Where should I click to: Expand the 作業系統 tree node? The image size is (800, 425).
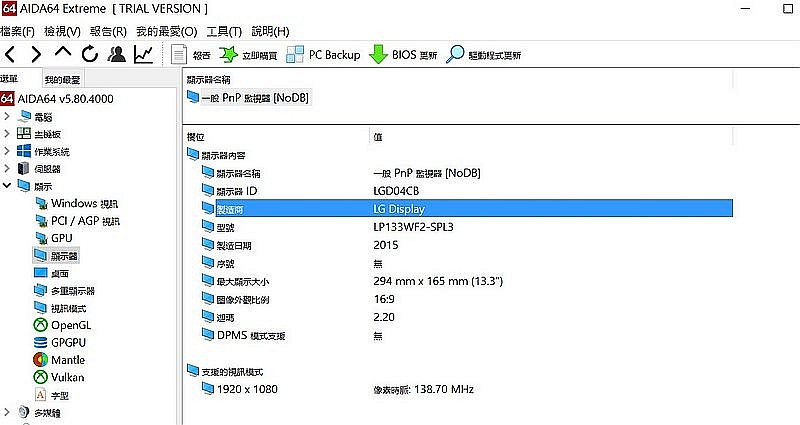6,151
